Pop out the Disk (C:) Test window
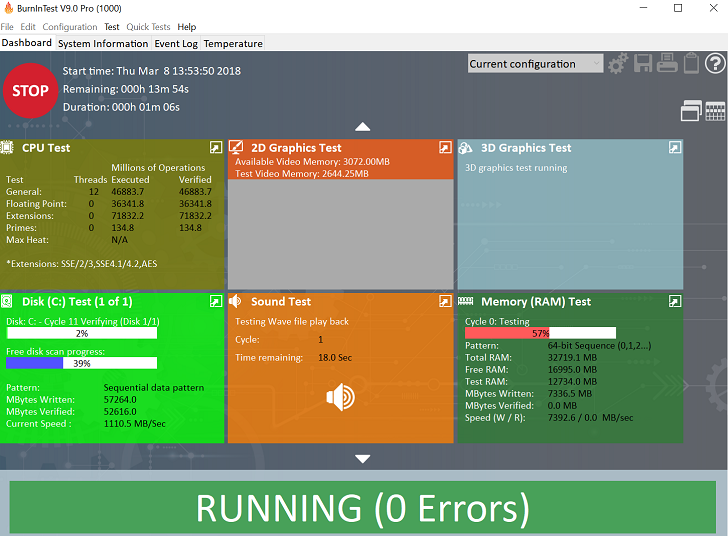This screenshot has width=728, height=536. (216, 301)
